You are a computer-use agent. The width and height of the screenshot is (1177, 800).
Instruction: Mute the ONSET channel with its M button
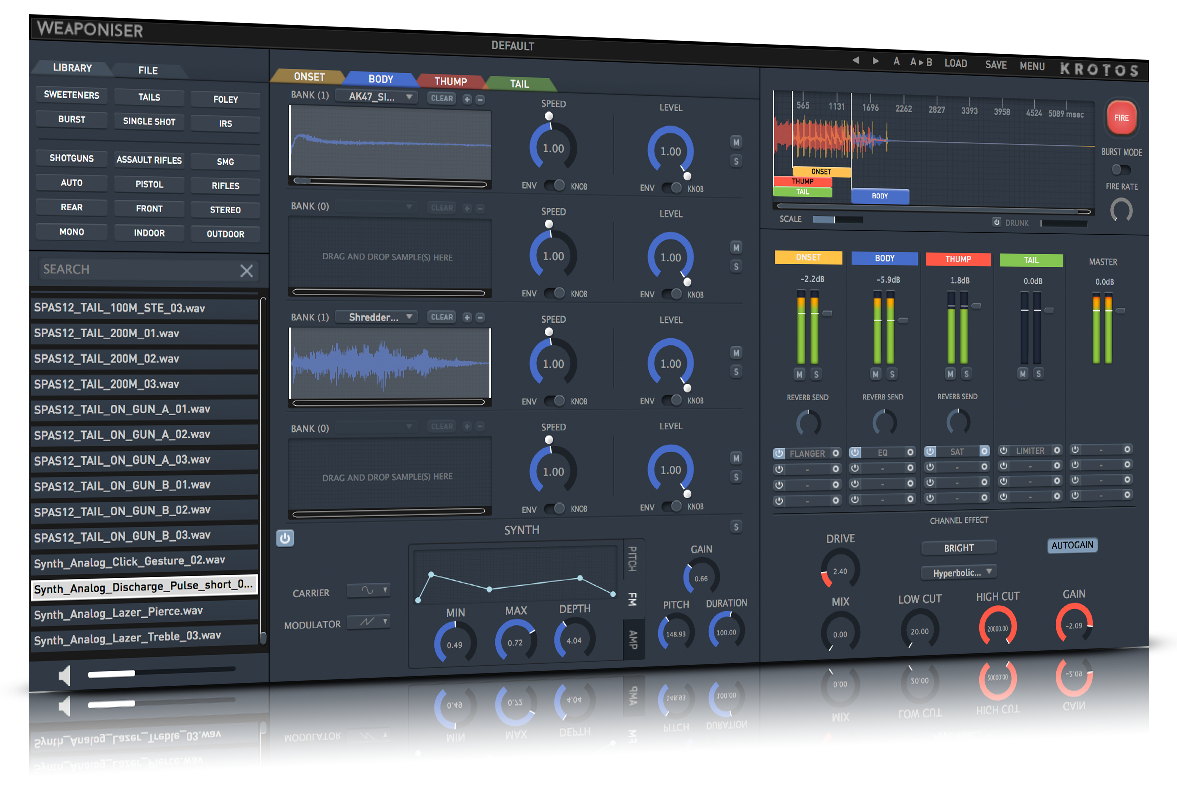click(x=797, y=372)
